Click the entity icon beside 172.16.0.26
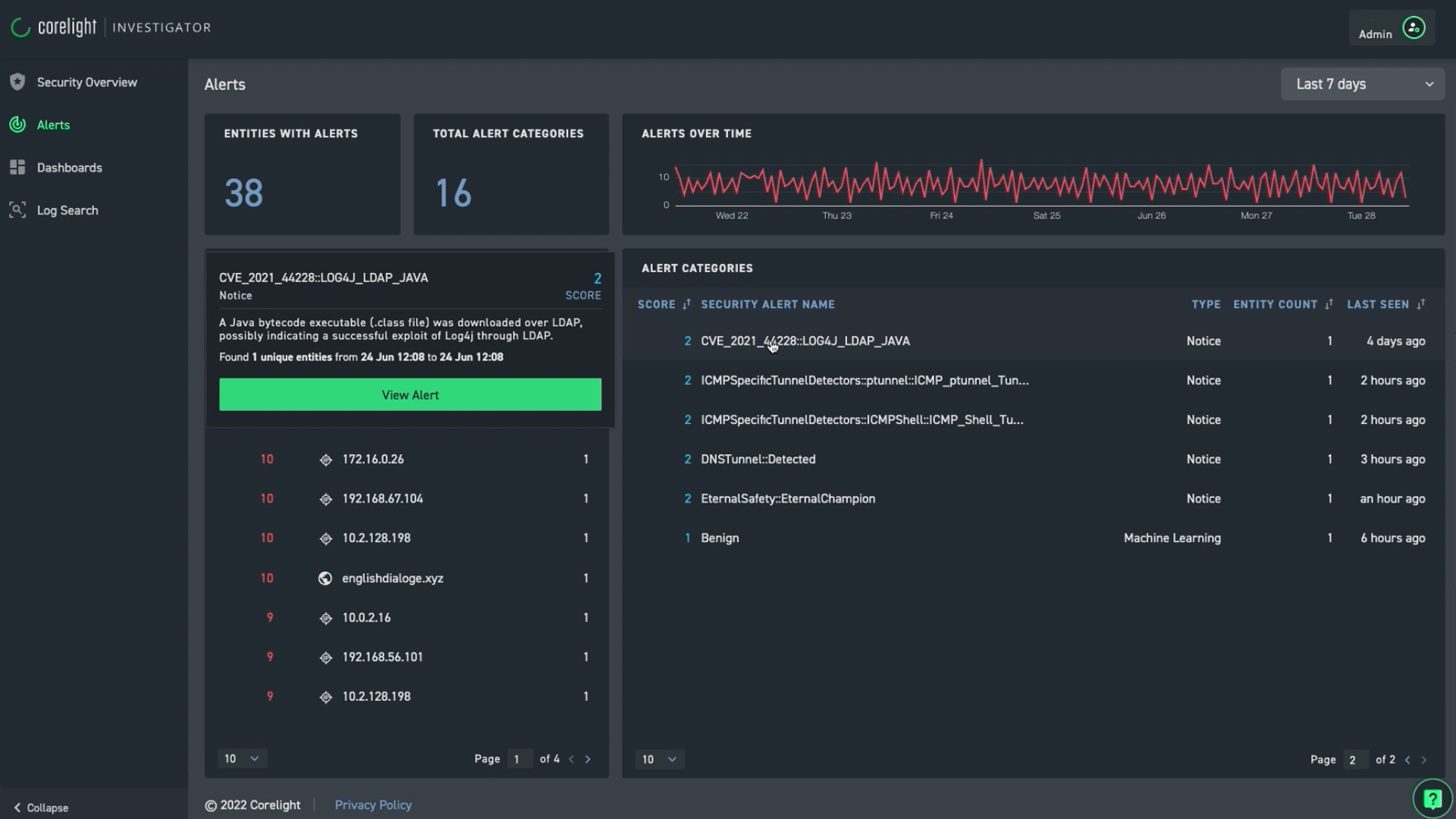1456x819 pixels. [325, 460]
